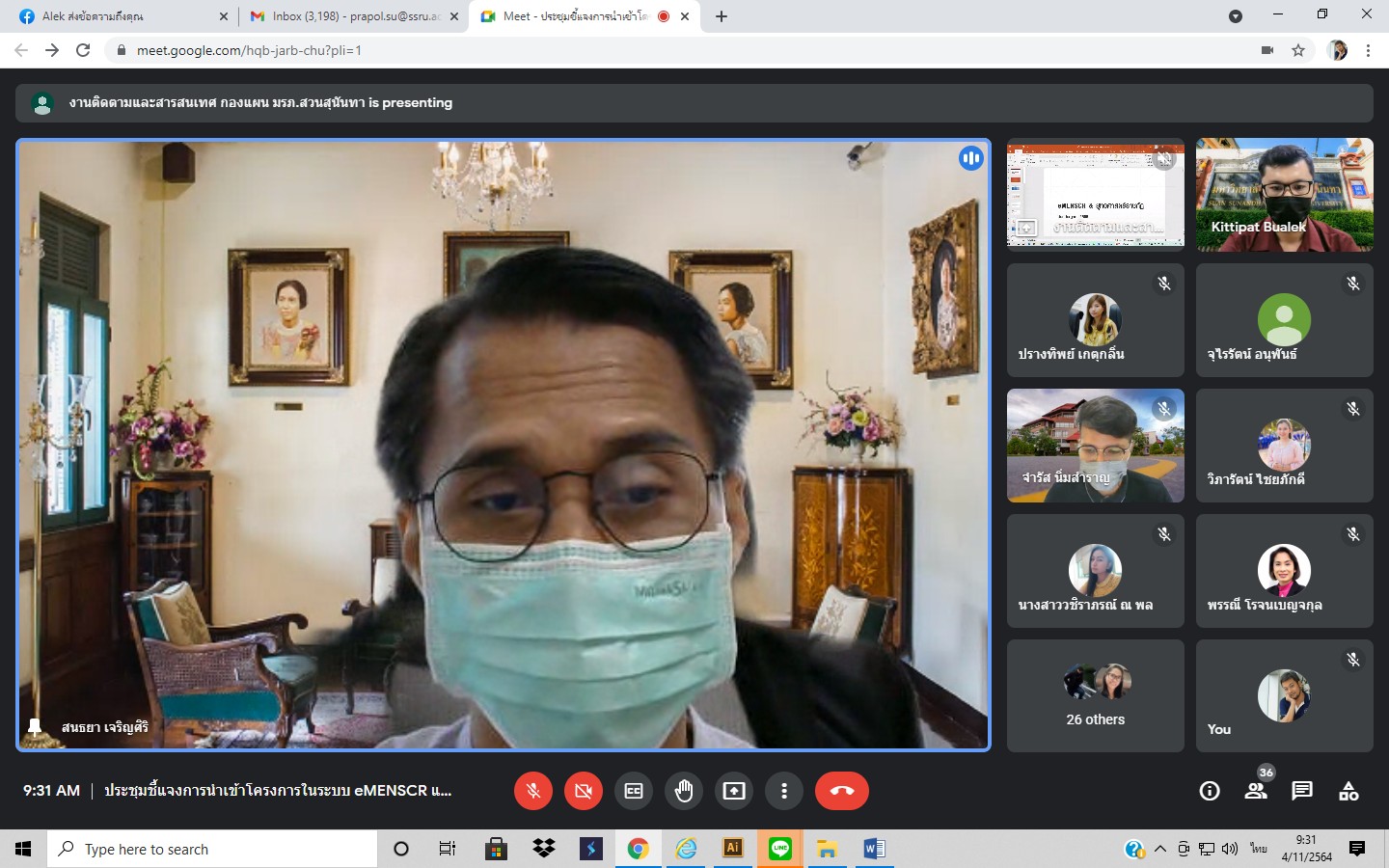The width and height of the screenshot is (1389, 868).
Task: Show the participants list
Action: (x=1256, y=791)
